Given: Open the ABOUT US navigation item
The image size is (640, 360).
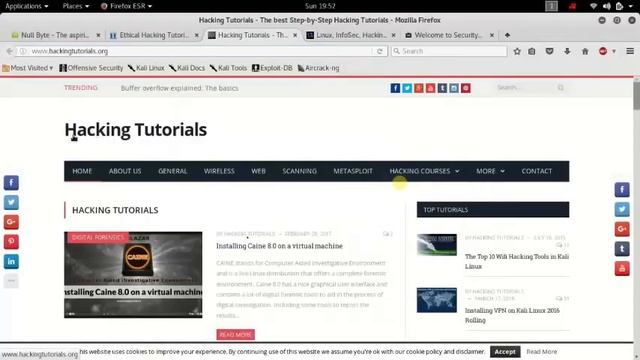Looking at the screenshot, I should pyautogui.click(x=125, y=171).
